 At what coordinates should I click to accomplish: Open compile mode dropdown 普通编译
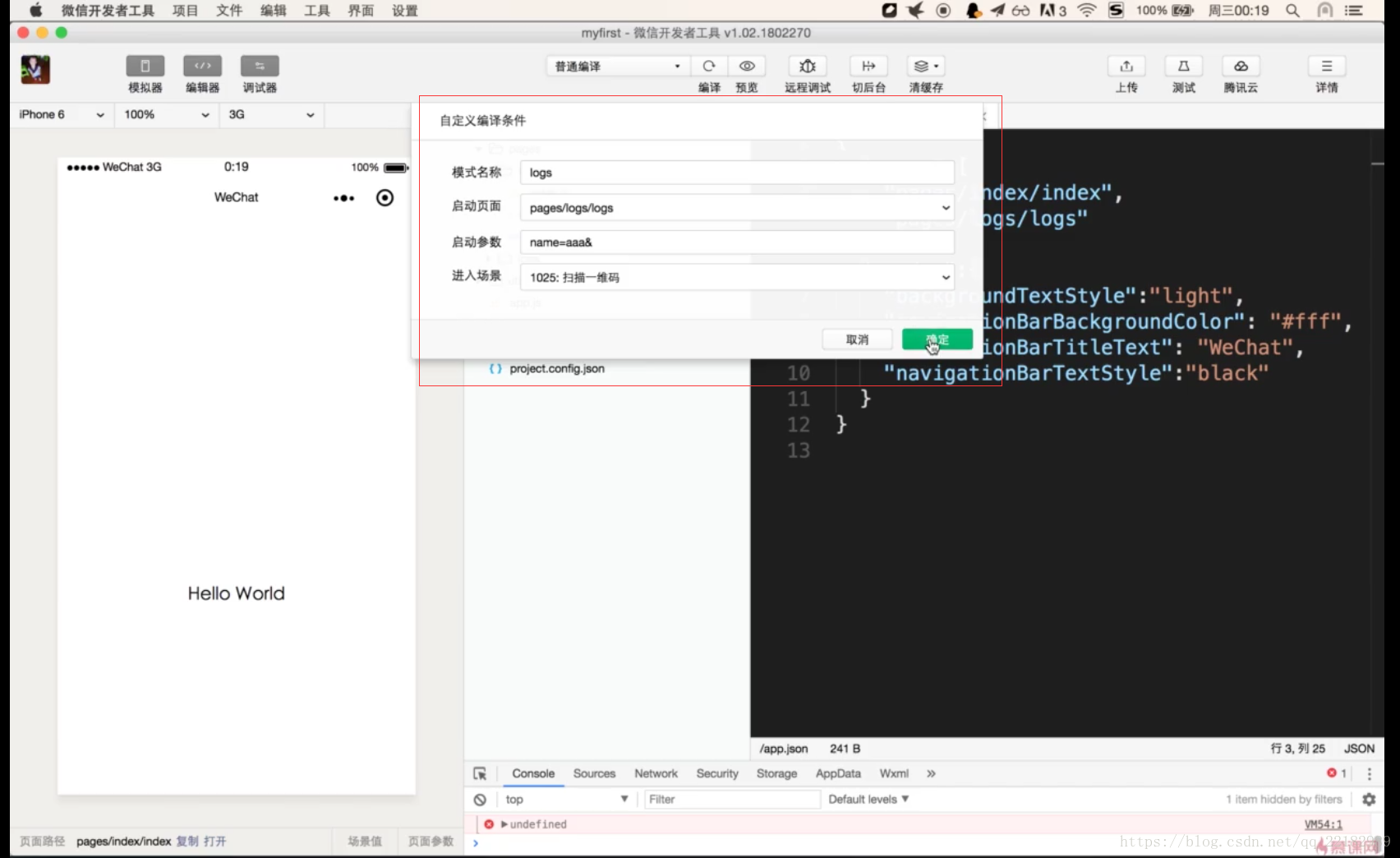[x=617, y=66]
